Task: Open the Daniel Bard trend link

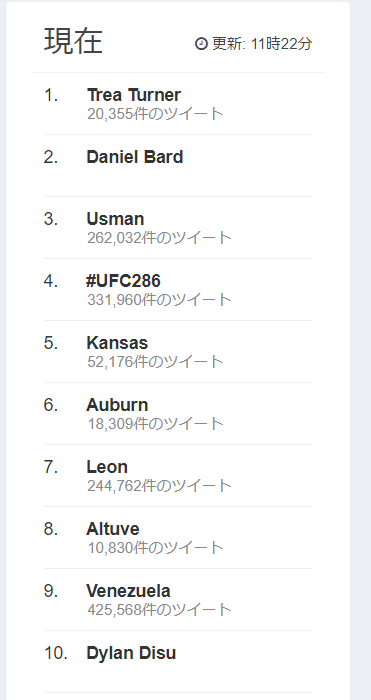Action: pos(134,157)
